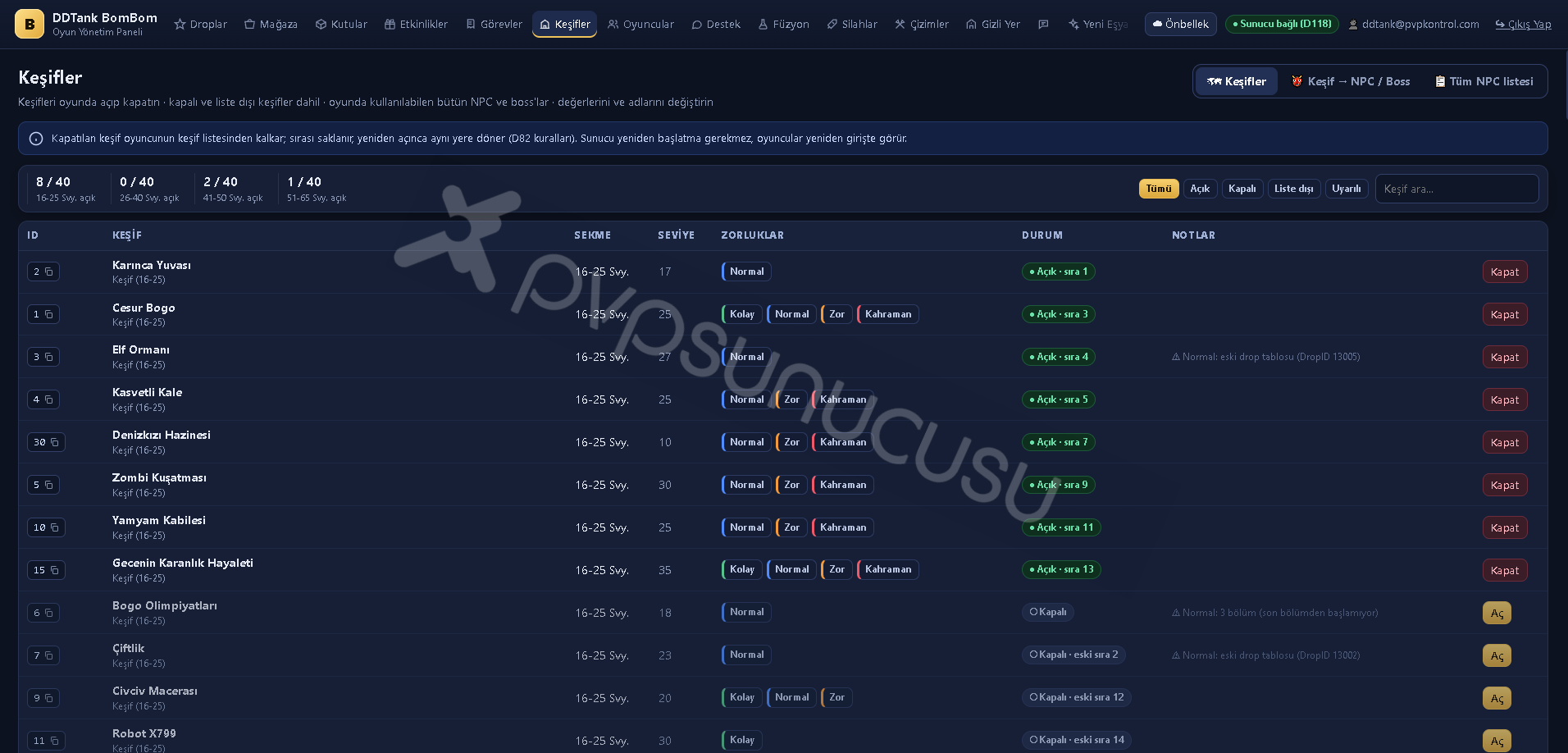Open the message icon tab in the navbar
This screenshot has height=753, width=1568.
[1043, 25]
